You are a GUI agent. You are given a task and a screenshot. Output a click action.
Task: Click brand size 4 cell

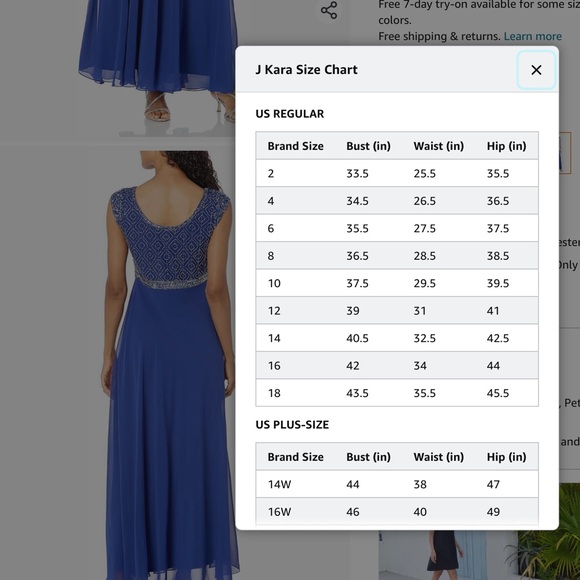pyautogui.click(x=271, y=201)
